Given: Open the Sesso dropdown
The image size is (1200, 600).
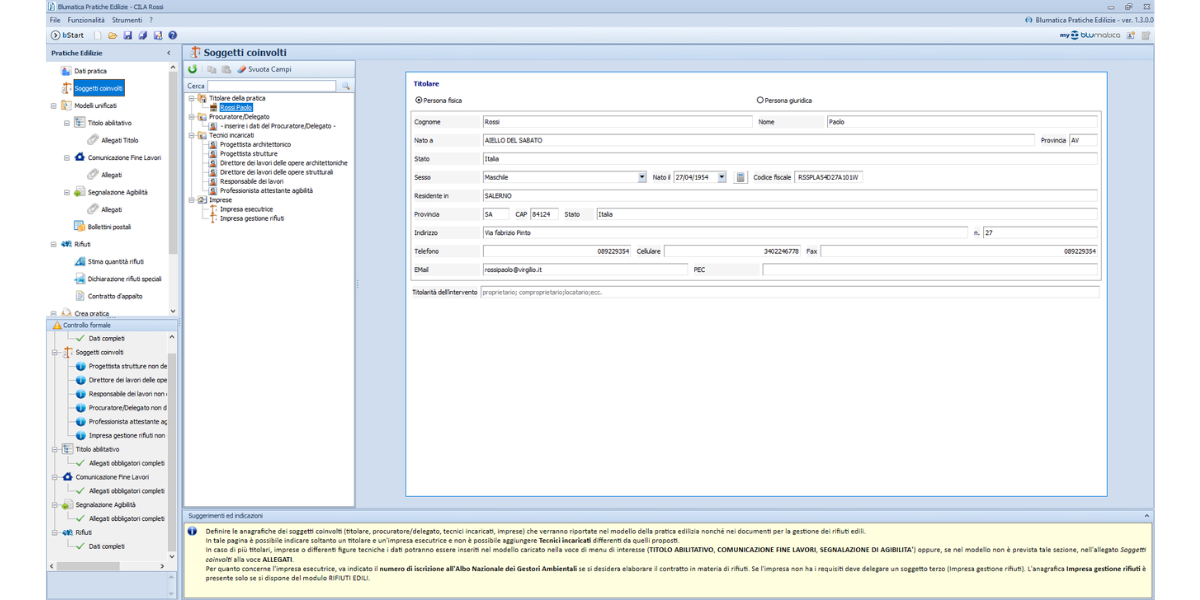Looking at the screenshot, I should (642, 177).
